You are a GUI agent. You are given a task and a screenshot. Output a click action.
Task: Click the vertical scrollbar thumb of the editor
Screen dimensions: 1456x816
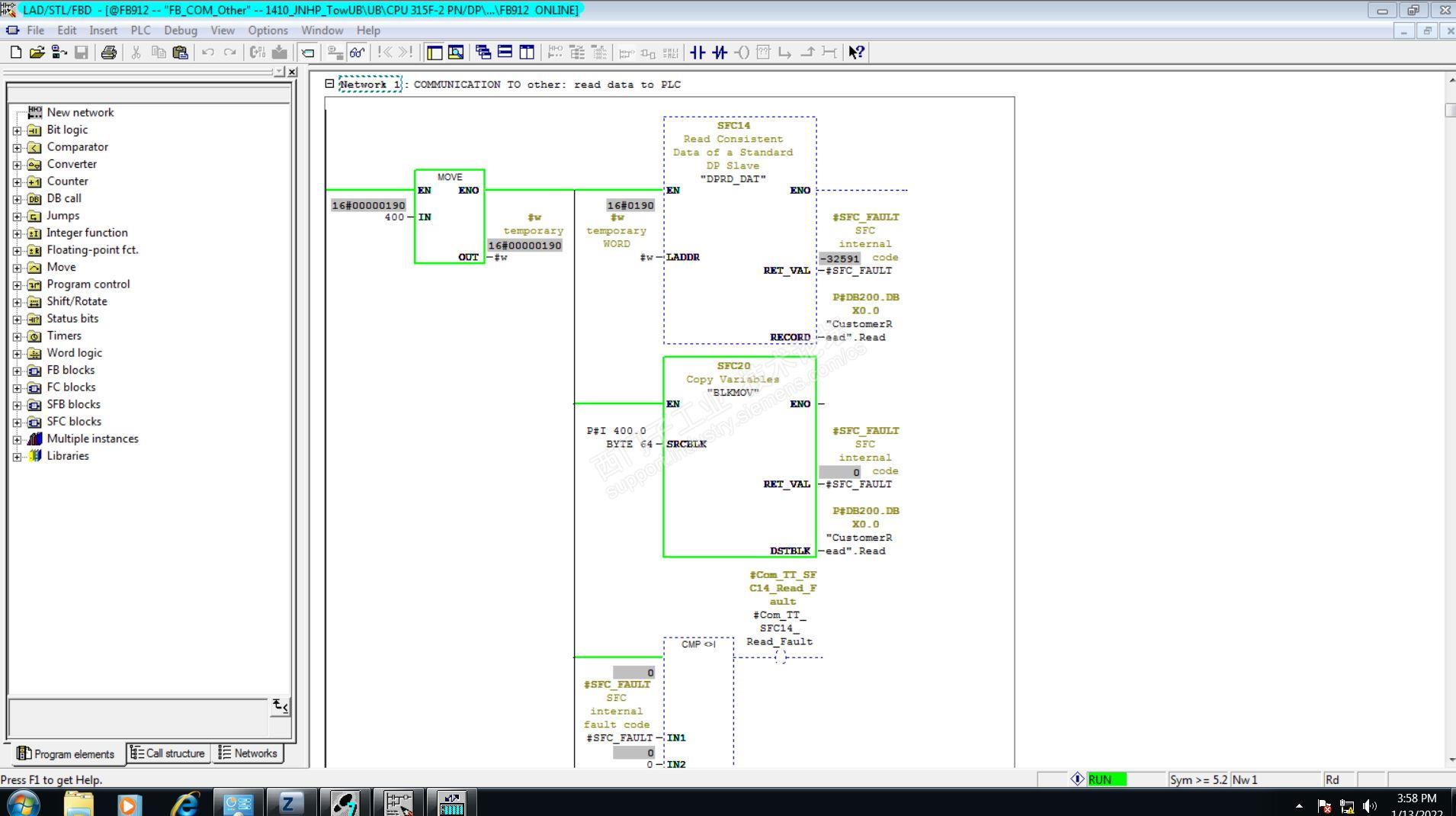click(x=1450, y=110)
